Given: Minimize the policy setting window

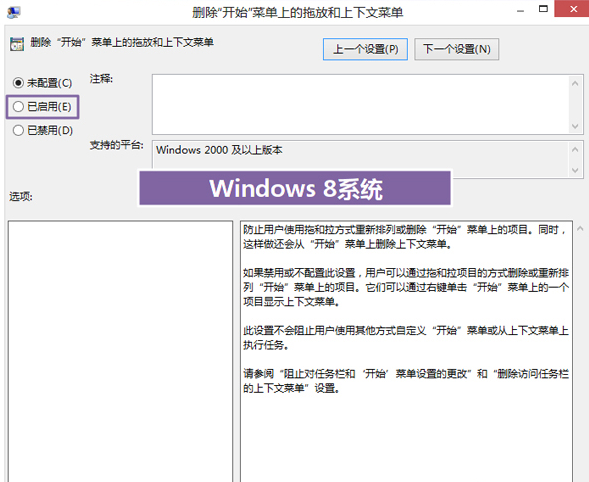Looking at the screenshot, I should tap(520, 10).
